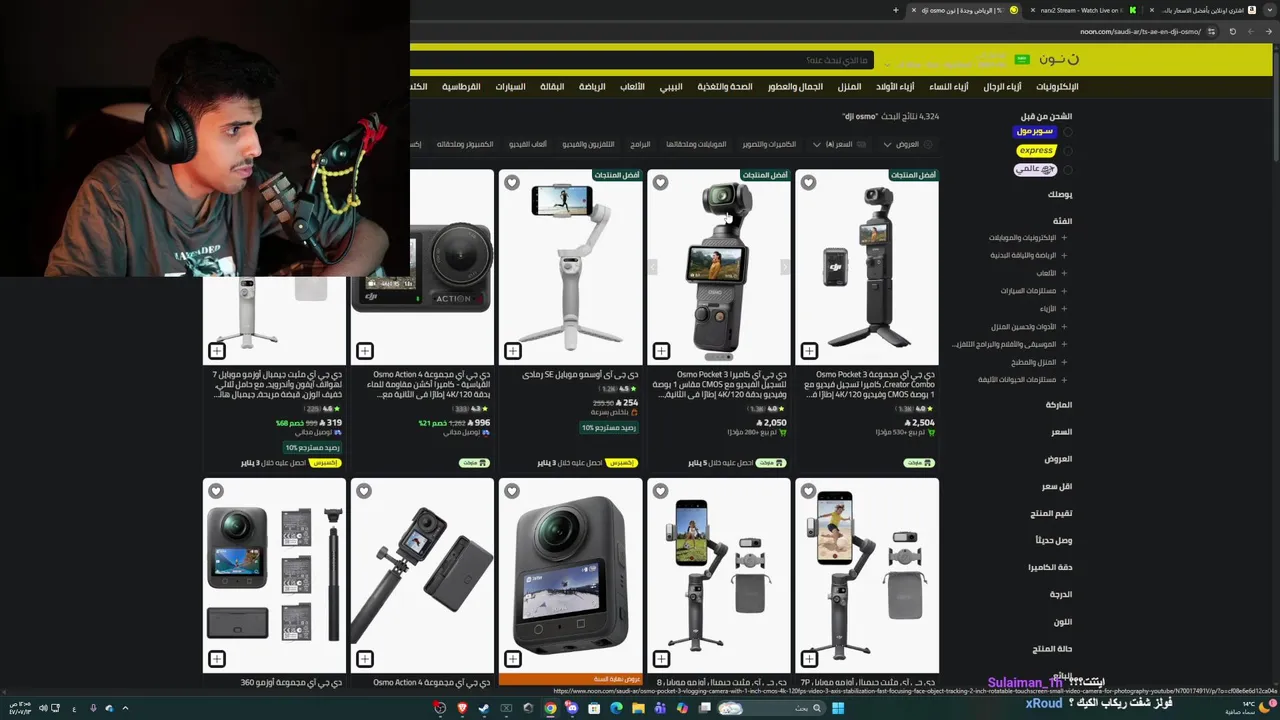Image resolution: width=1280 pixels, height=720 pixels.
Task: Add the 319 Osmo Mobile 7 gimbal to cart
Action: pyautogui.click(x=217, y=351)
